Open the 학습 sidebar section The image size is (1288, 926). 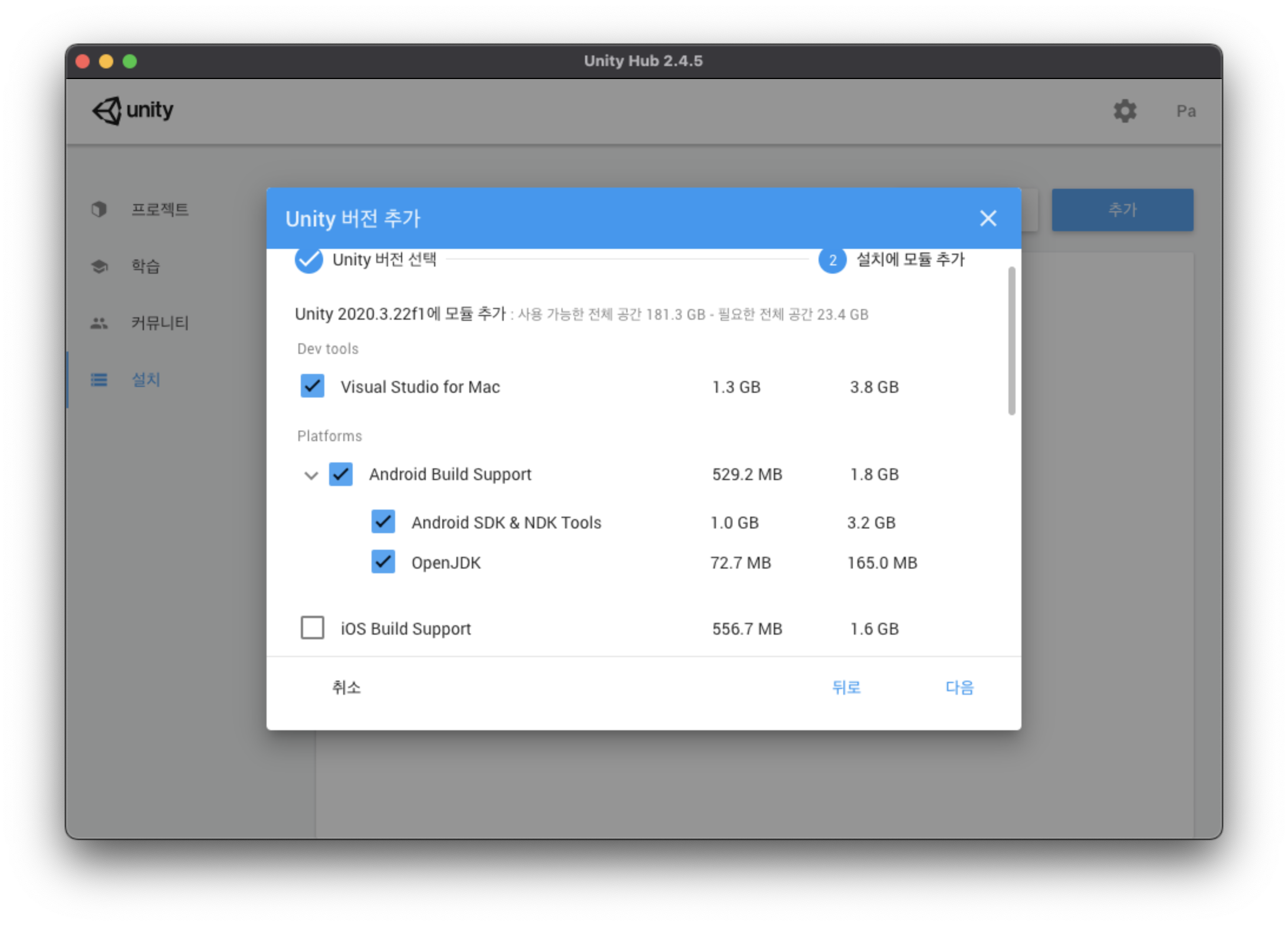(x=146, y=266)
